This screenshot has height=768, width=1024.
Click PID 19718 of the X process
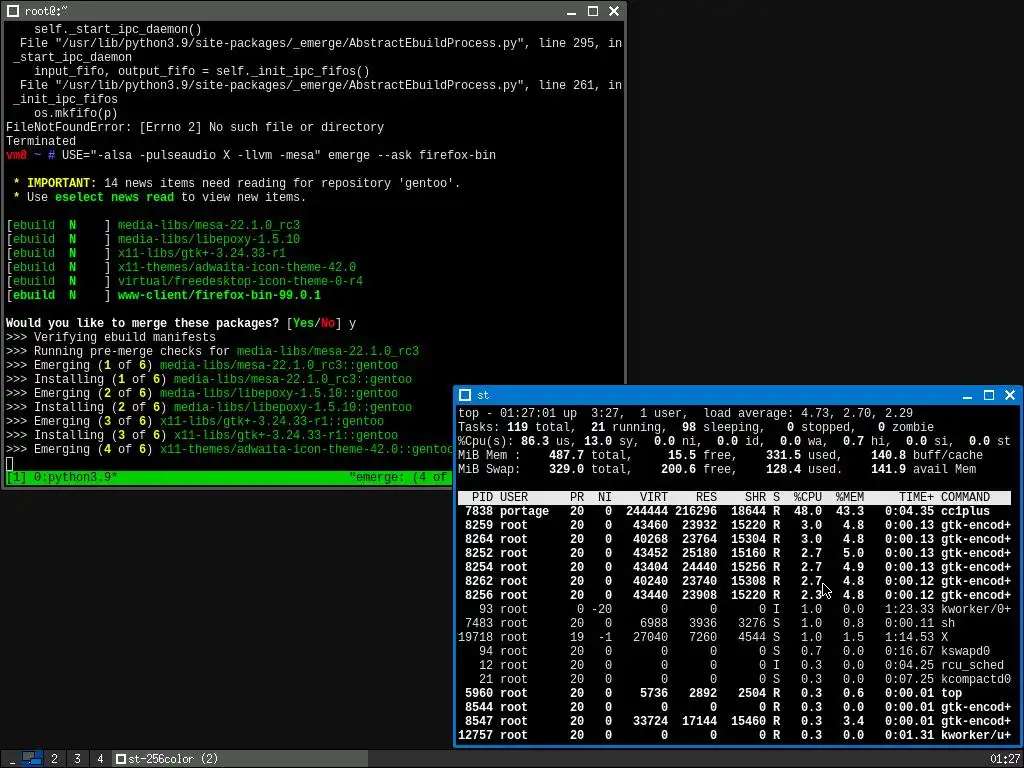(475, 637)
